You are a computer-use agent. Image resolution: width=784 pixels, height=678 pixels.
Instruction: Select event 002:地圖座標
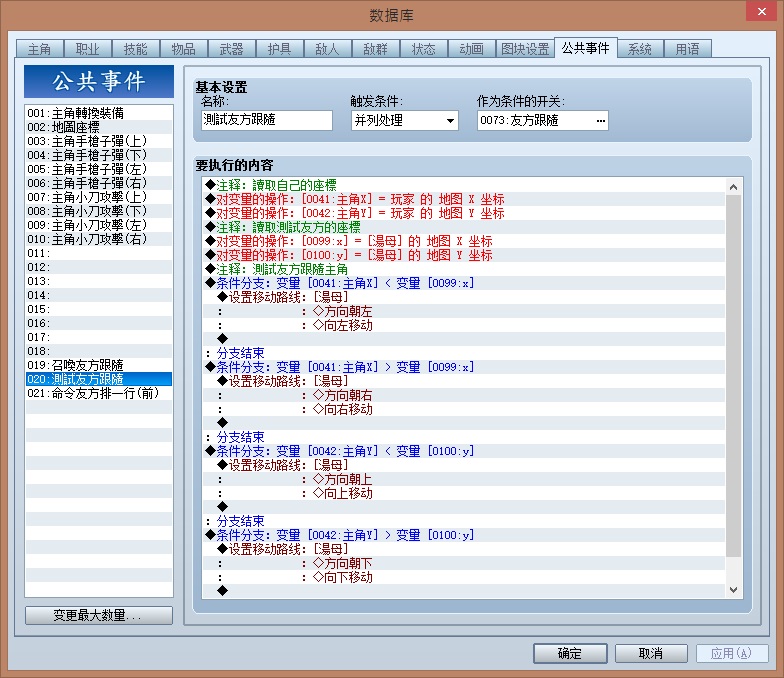point(98,127)
